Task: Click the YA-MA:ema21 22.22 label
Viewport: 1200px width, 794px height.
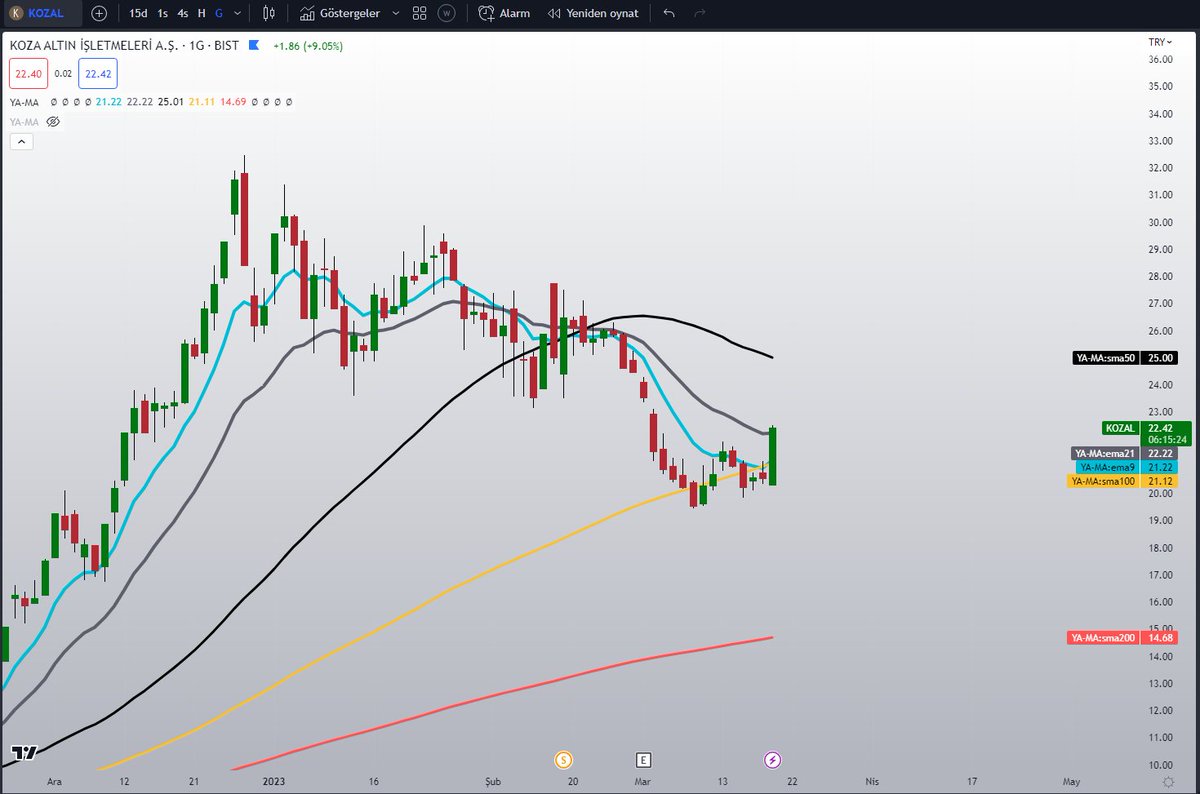Action: click(x=1125, y=453)
